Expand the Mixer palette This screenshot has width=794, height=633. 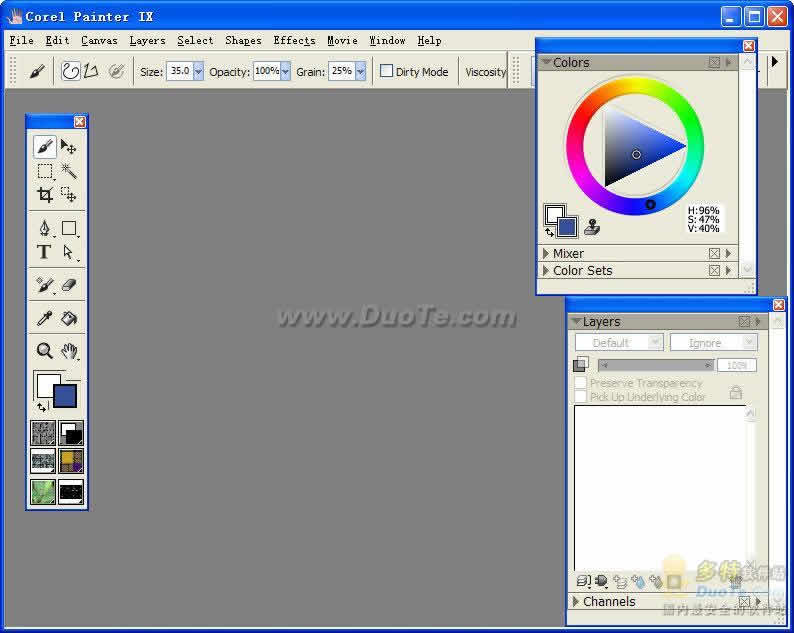[545, 253]
